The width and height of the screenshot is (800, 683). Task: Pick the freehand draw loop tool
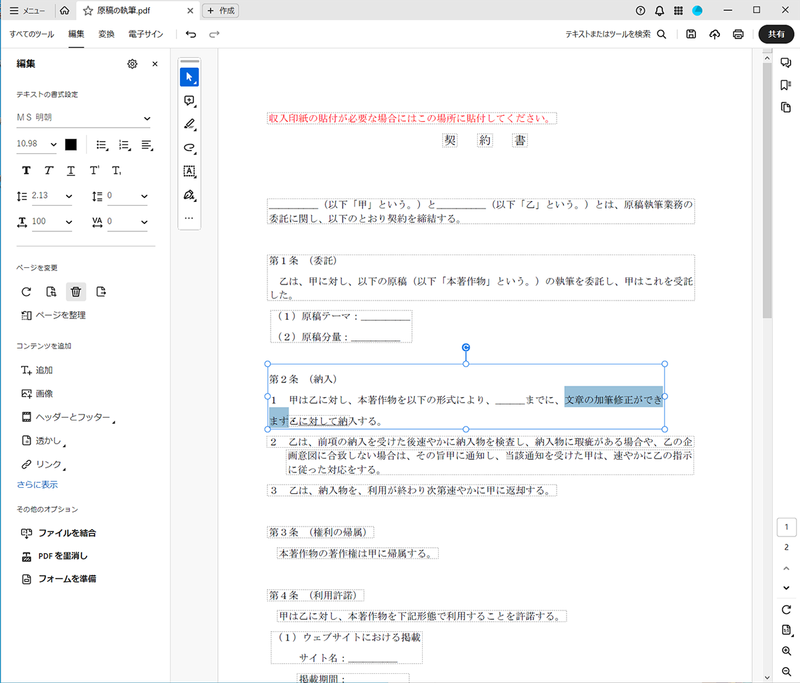(x=189, y=148)
